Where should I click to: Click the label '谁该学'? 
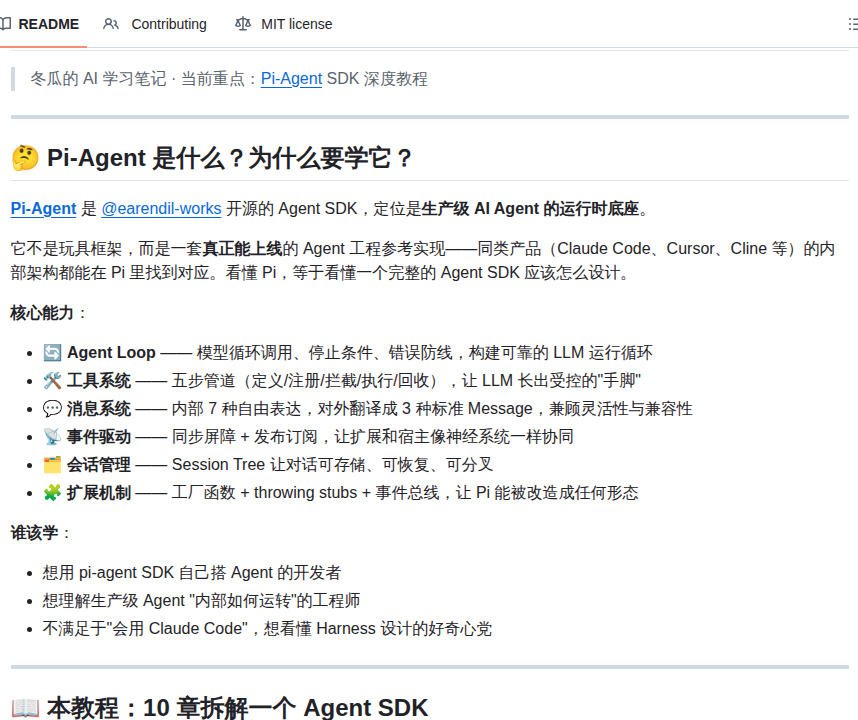(x=34, y=532)
